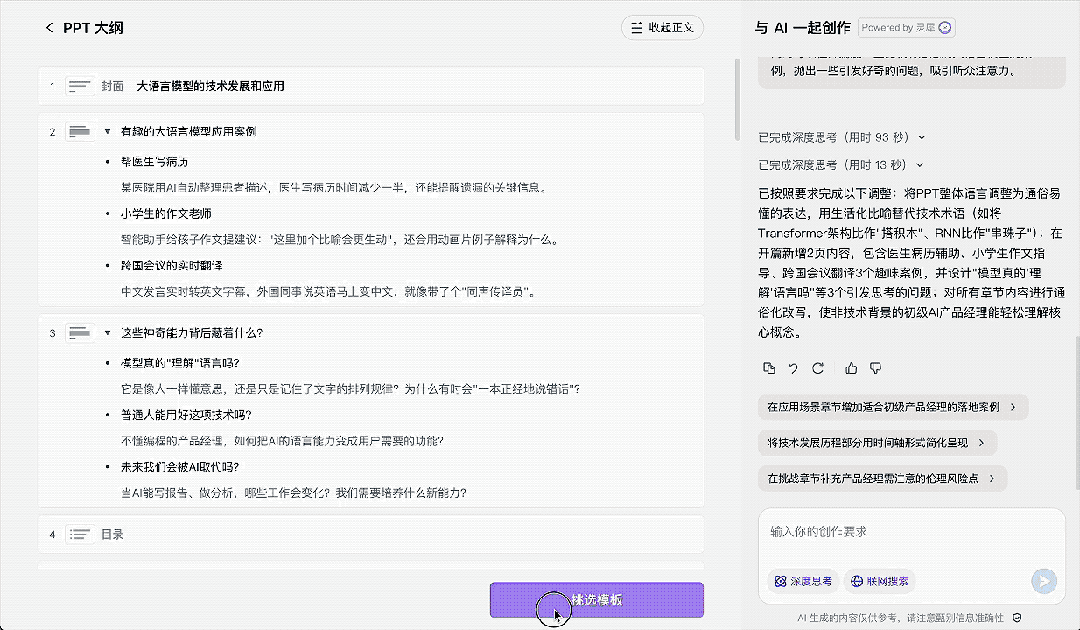This screenshot has width=1080, height=630.
Task: Select the bullet 小学生的作文老师
Action: (x=166, y=214)
